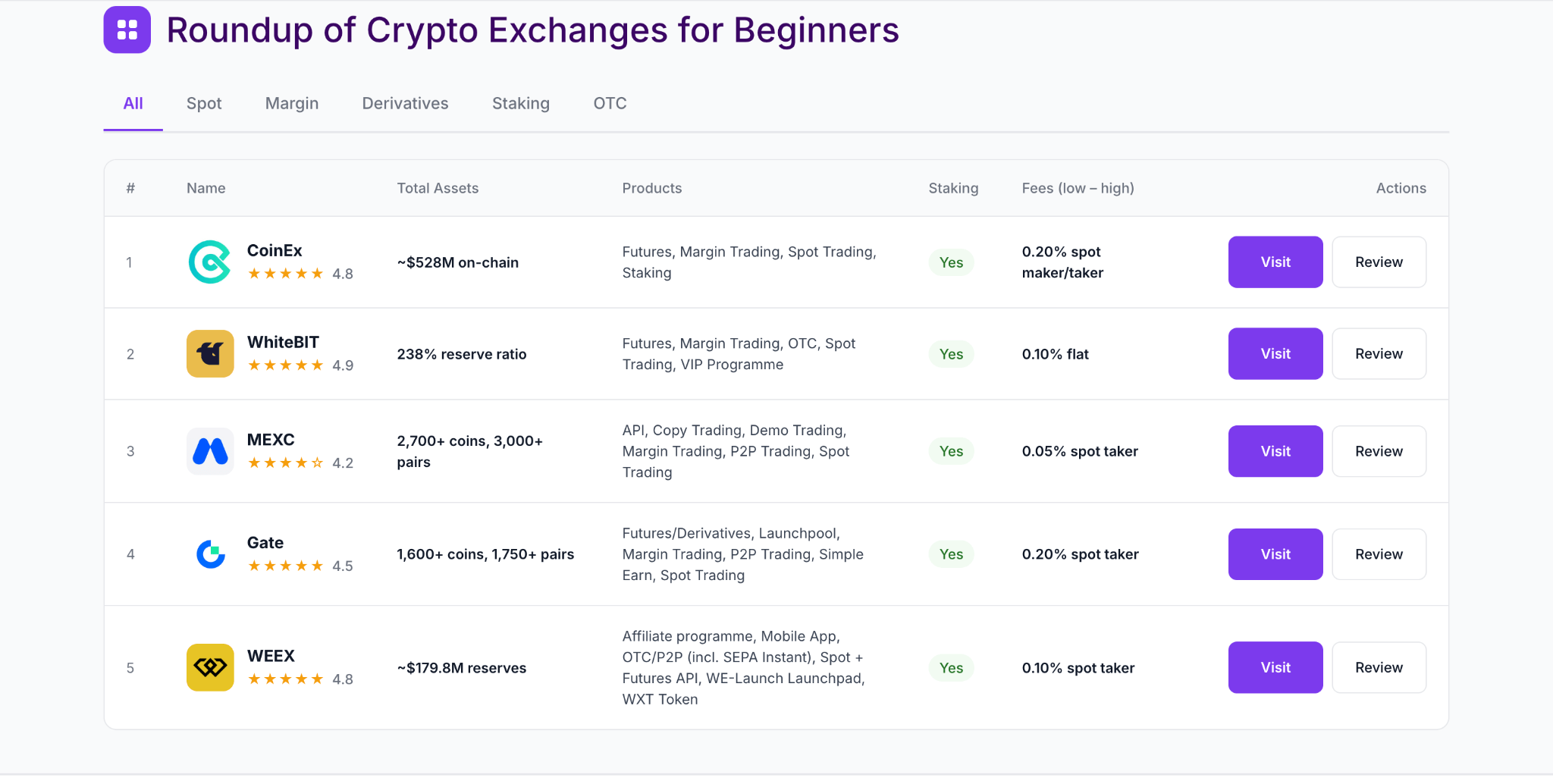
Task: Click the WEEX exchange name
Action: pos(271,657)
